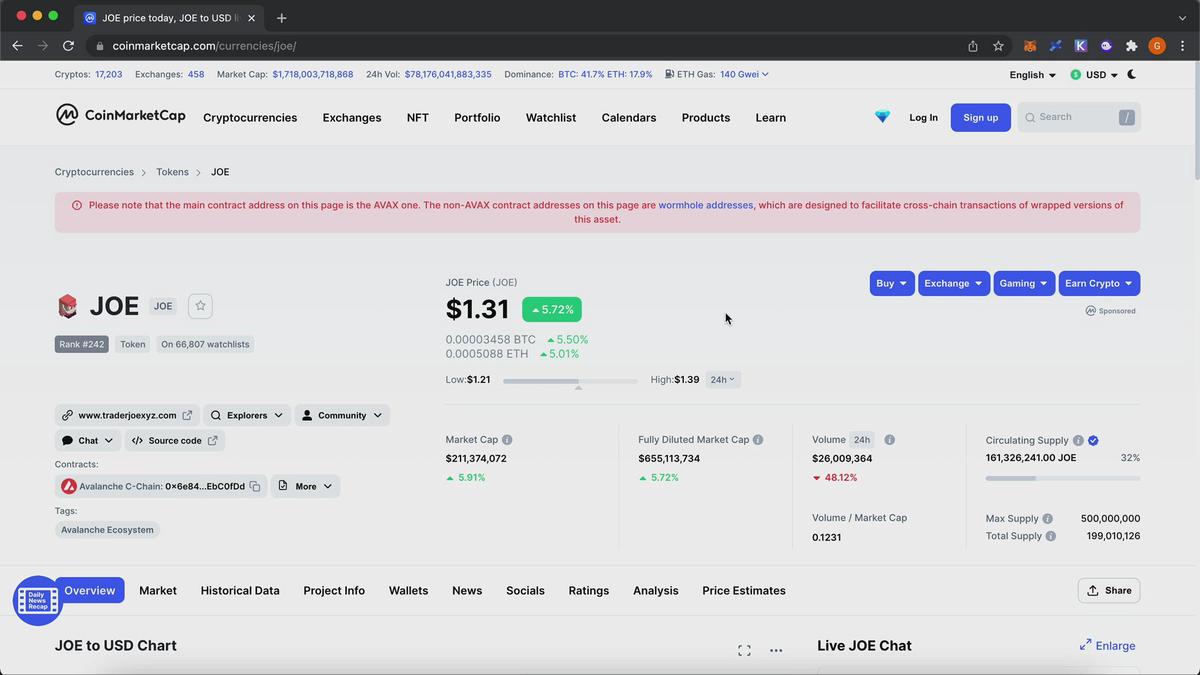Open the Gaming dropdown
The width and height of the screenshot is (1200, 675).
(x=1024, y=283)
